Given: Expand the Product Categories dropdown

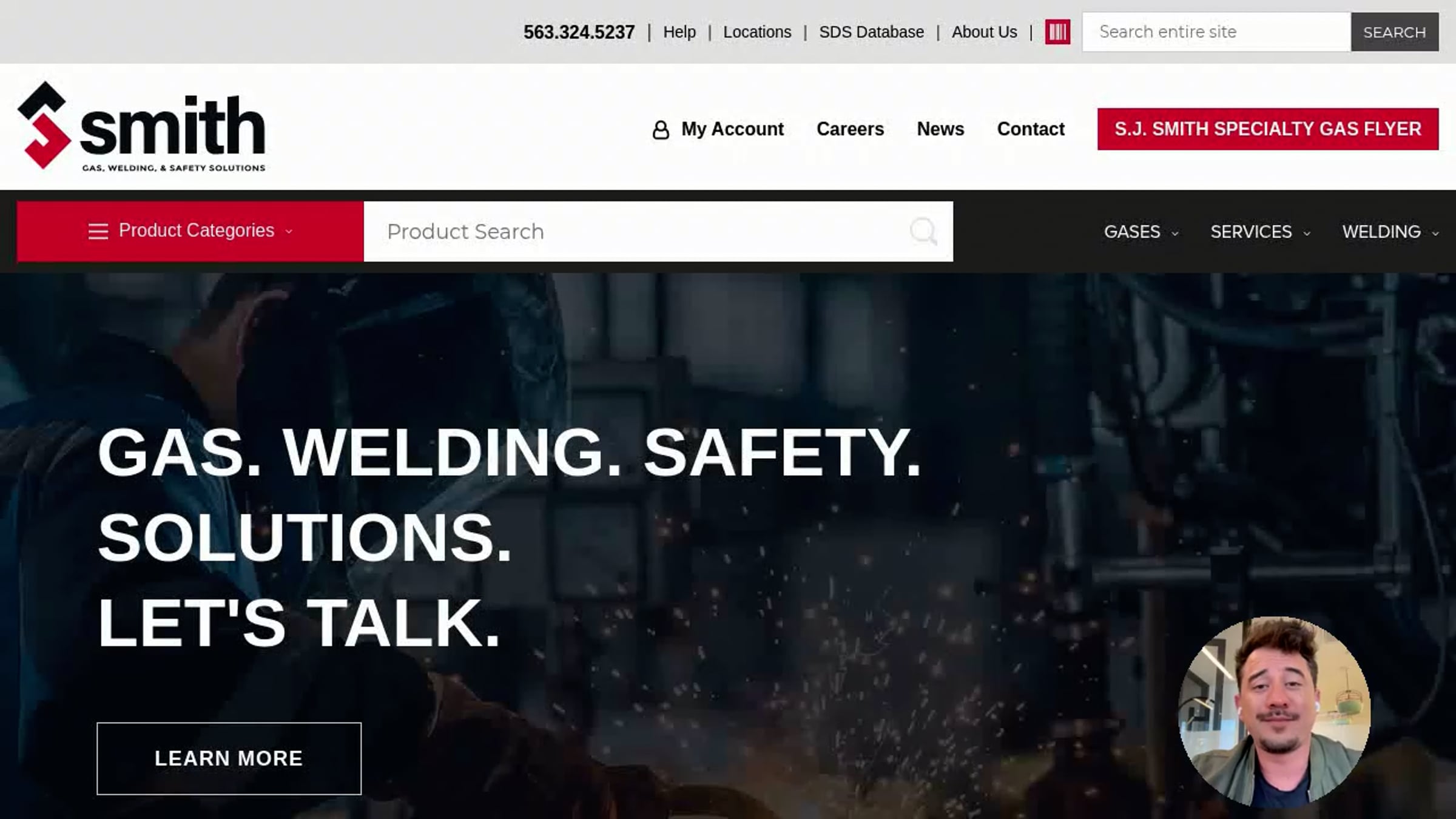Looking at the screenshot, I should pyautogui.click(x=190, y=231).
